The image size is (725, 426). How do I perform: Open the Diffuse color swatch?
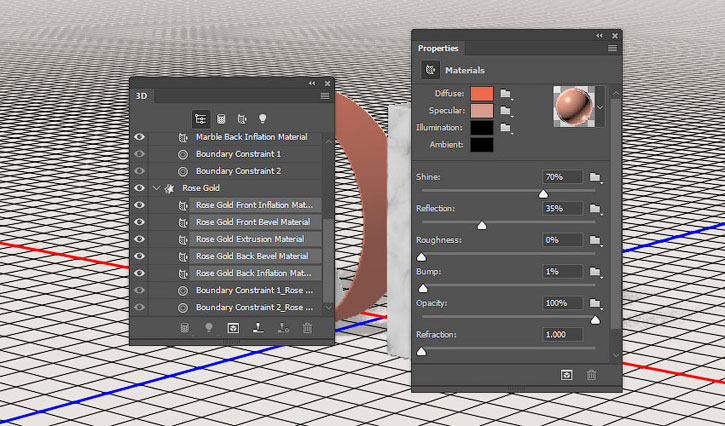pos(482,94)
